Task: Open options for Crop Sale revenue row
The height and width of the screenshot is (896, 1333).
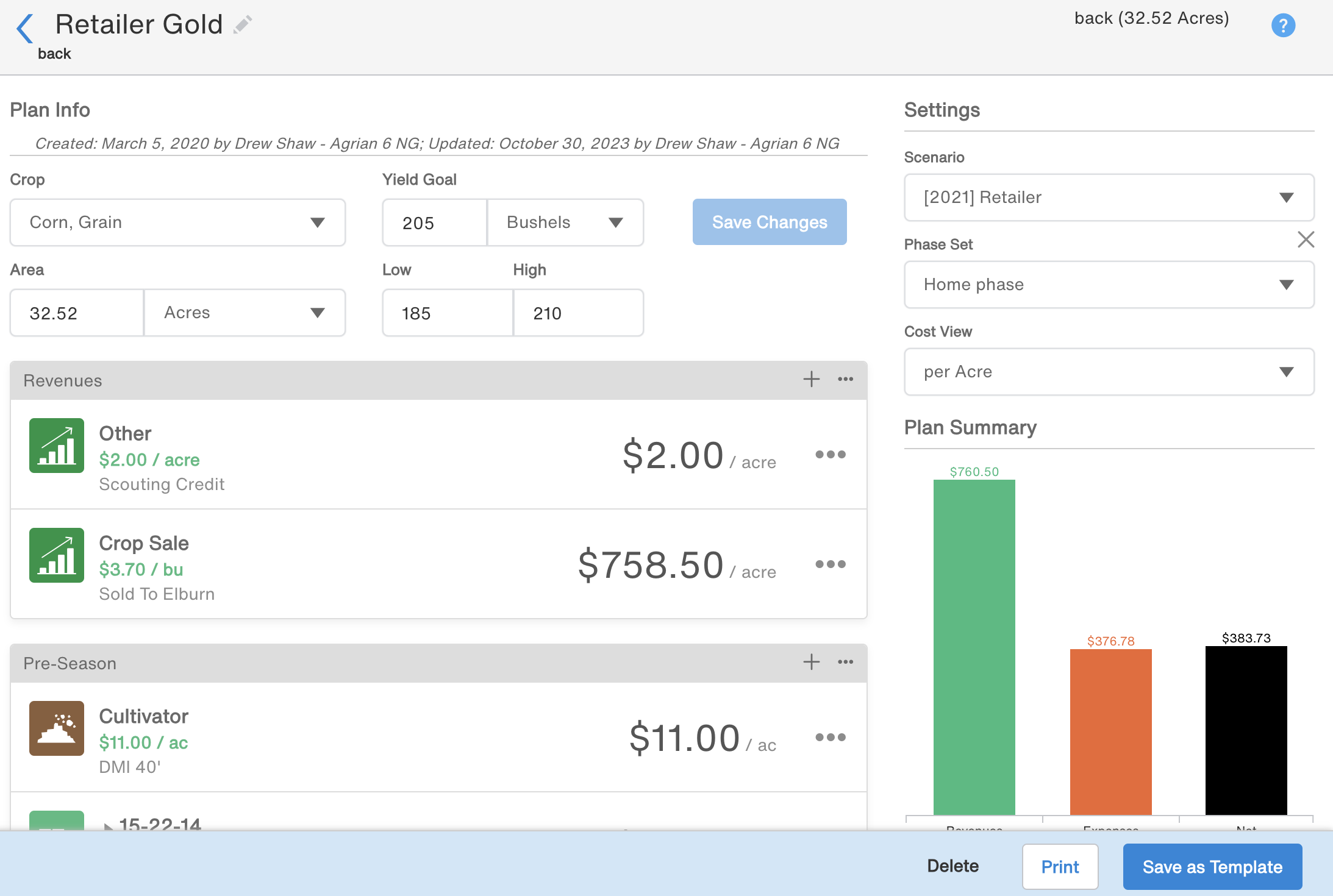Action: tap(830, 564)
